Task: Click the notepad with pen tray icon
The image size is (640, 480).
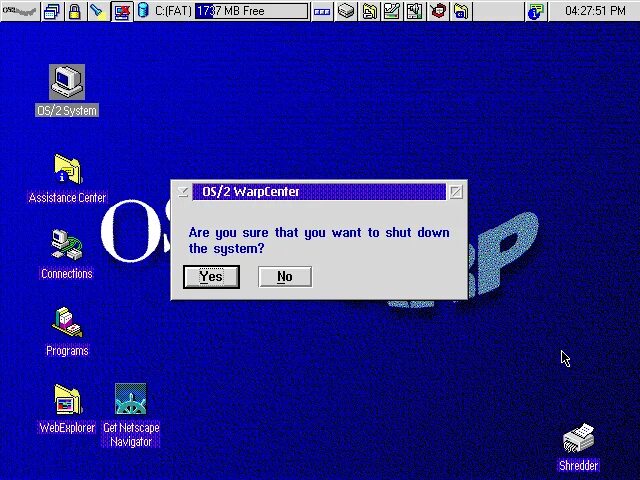Action: coord(392,11)
